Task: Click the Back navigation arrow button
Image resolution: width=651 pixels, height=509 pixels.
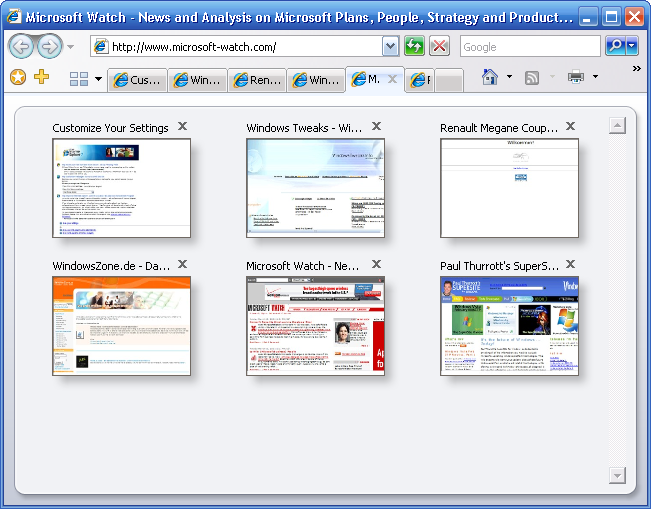Action: 20,47
